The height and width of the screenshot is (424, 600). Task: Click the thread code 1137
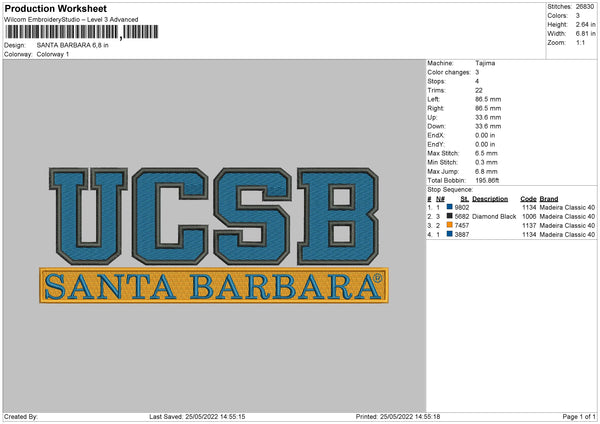(529, 225)
